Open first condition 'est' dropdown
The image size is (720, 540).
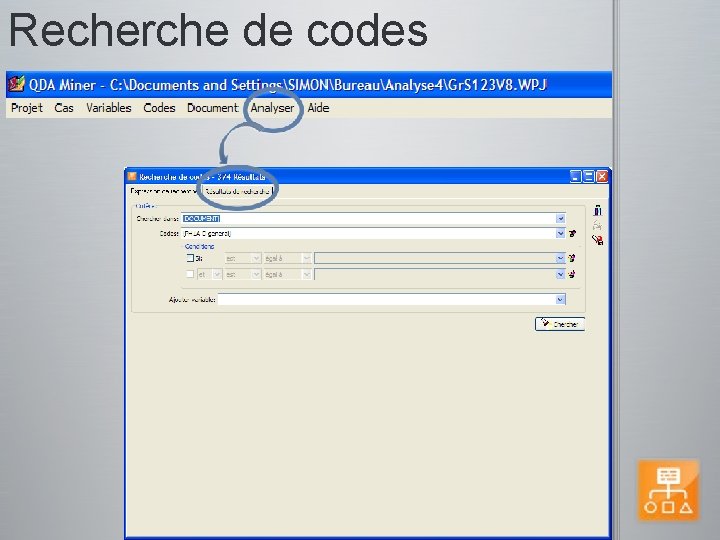256,259
